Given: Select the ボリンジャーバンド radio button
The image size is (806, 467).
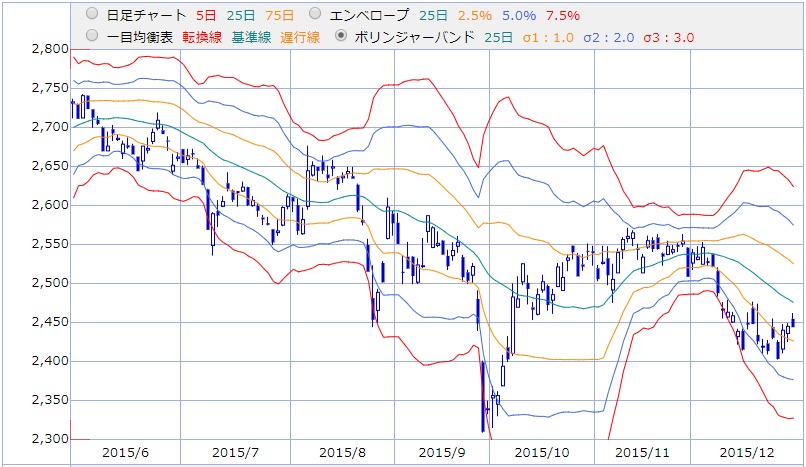Looking at the screenshot, I should pos(340,36).
